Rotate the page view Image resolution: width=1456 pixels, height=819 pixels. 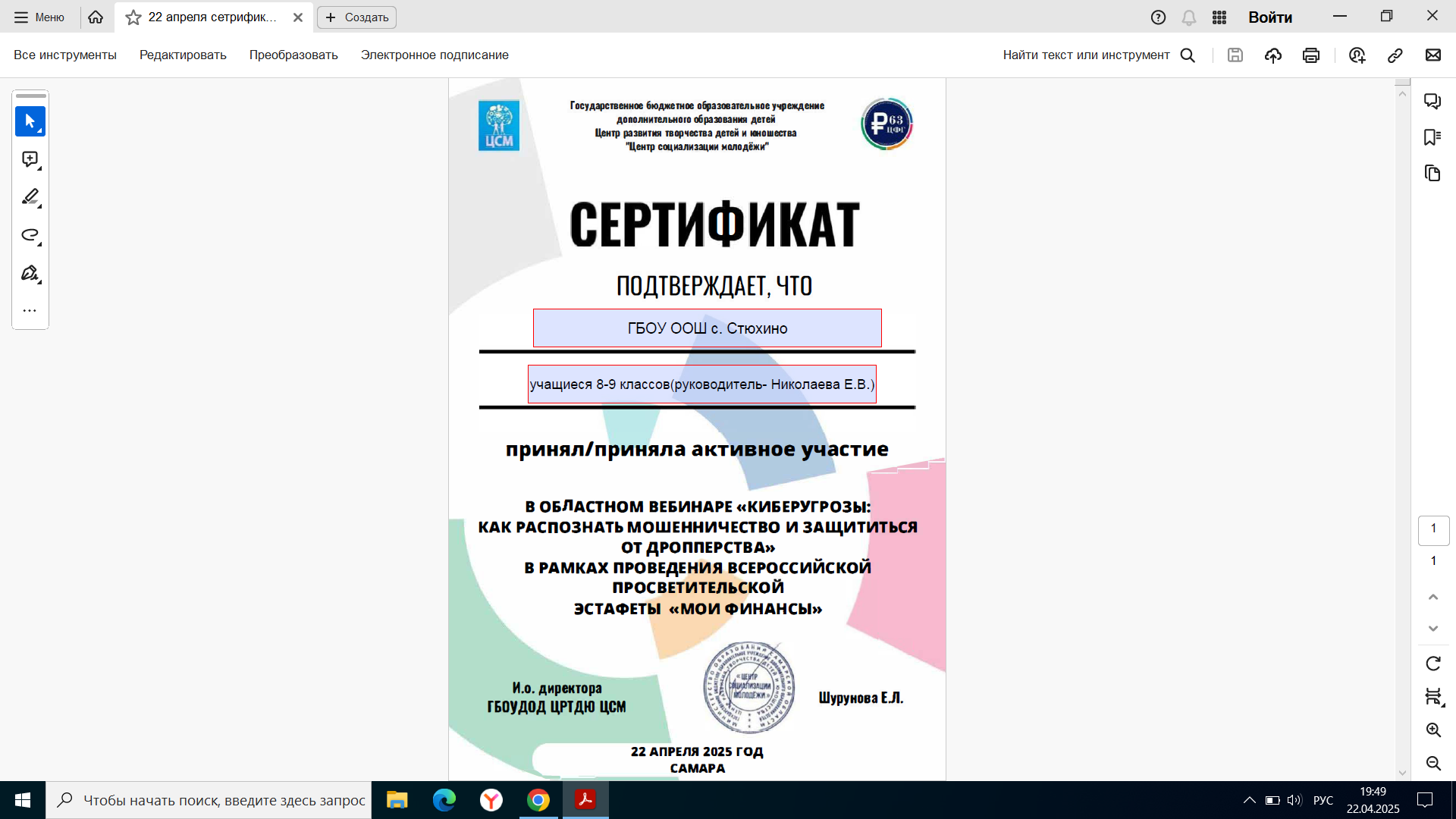click(x=1433, y=664)
